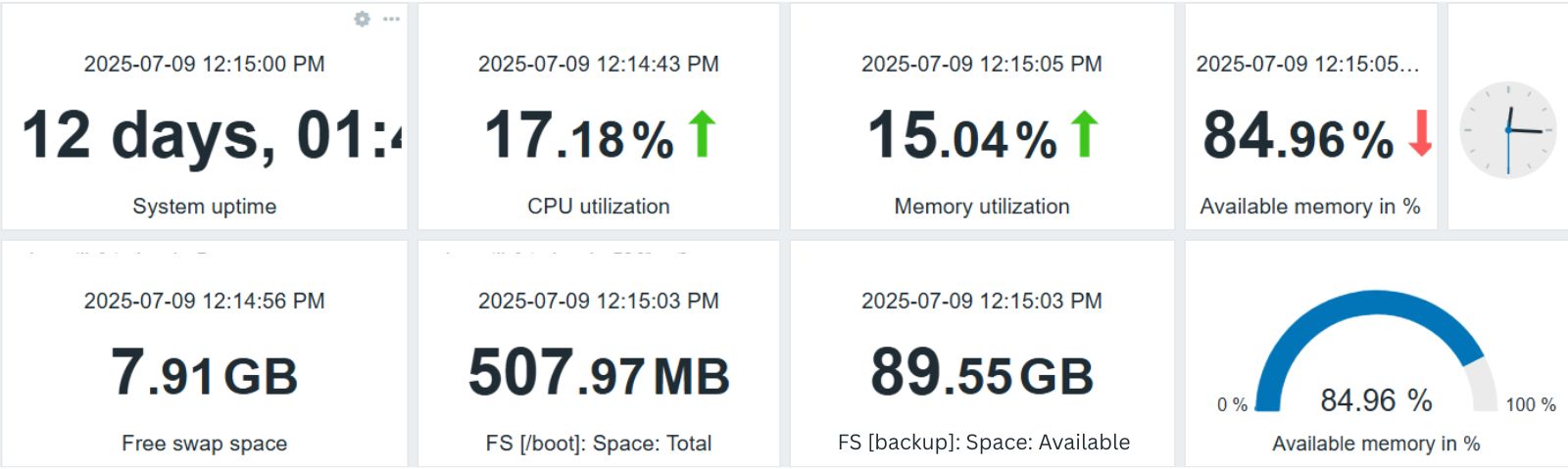Click the Free swap space label
The image size is (1568, 469).
[205, 444]
